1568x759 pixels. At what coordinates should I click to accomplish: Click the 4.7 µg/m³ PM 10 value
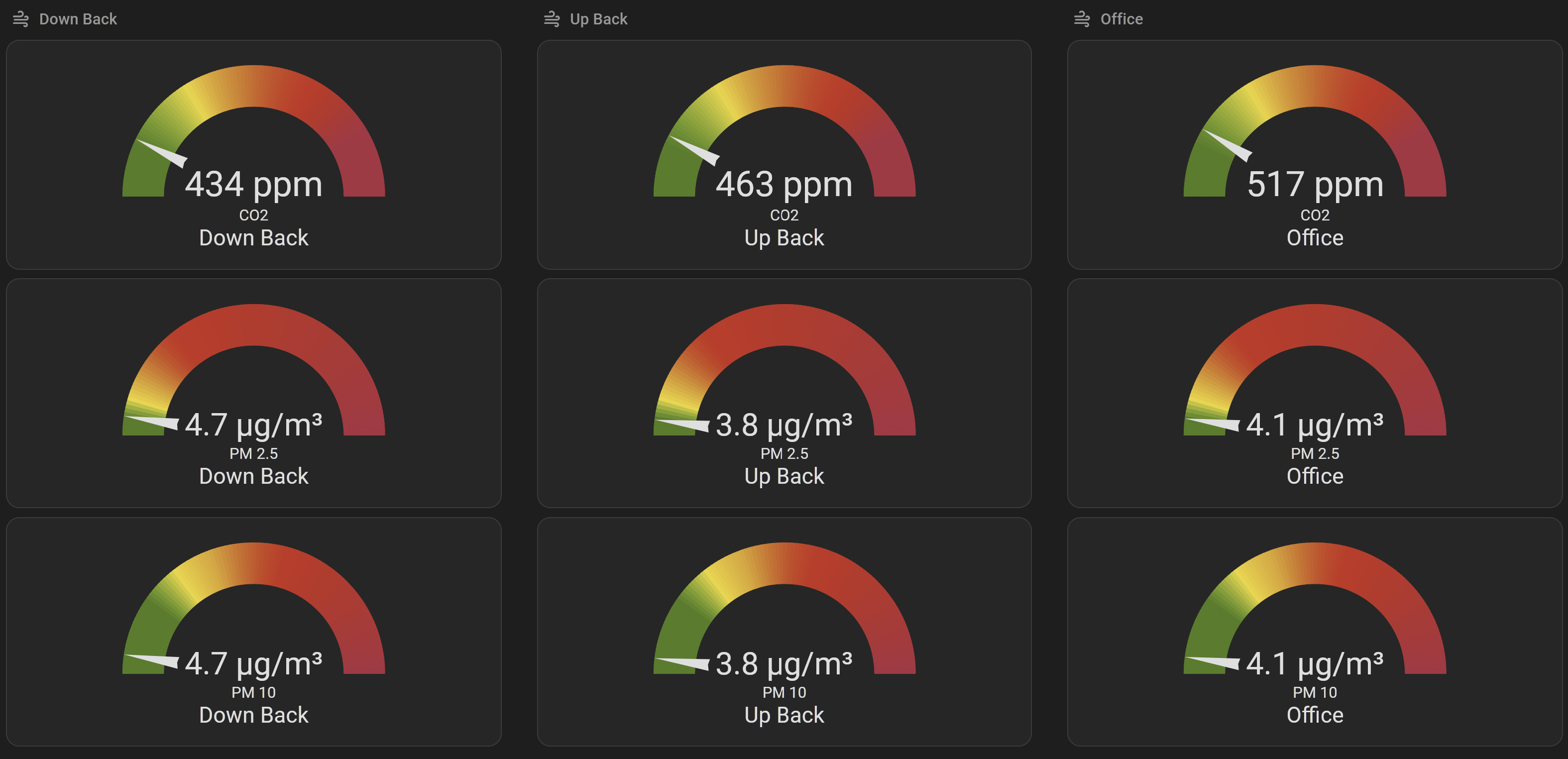254,663
